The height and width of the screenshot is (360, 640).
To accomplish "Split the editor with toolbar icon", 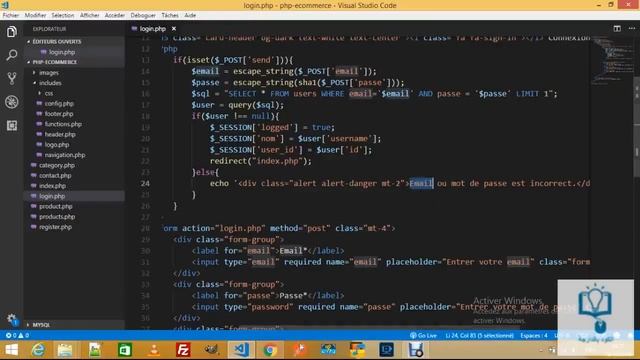I will 617,29.
